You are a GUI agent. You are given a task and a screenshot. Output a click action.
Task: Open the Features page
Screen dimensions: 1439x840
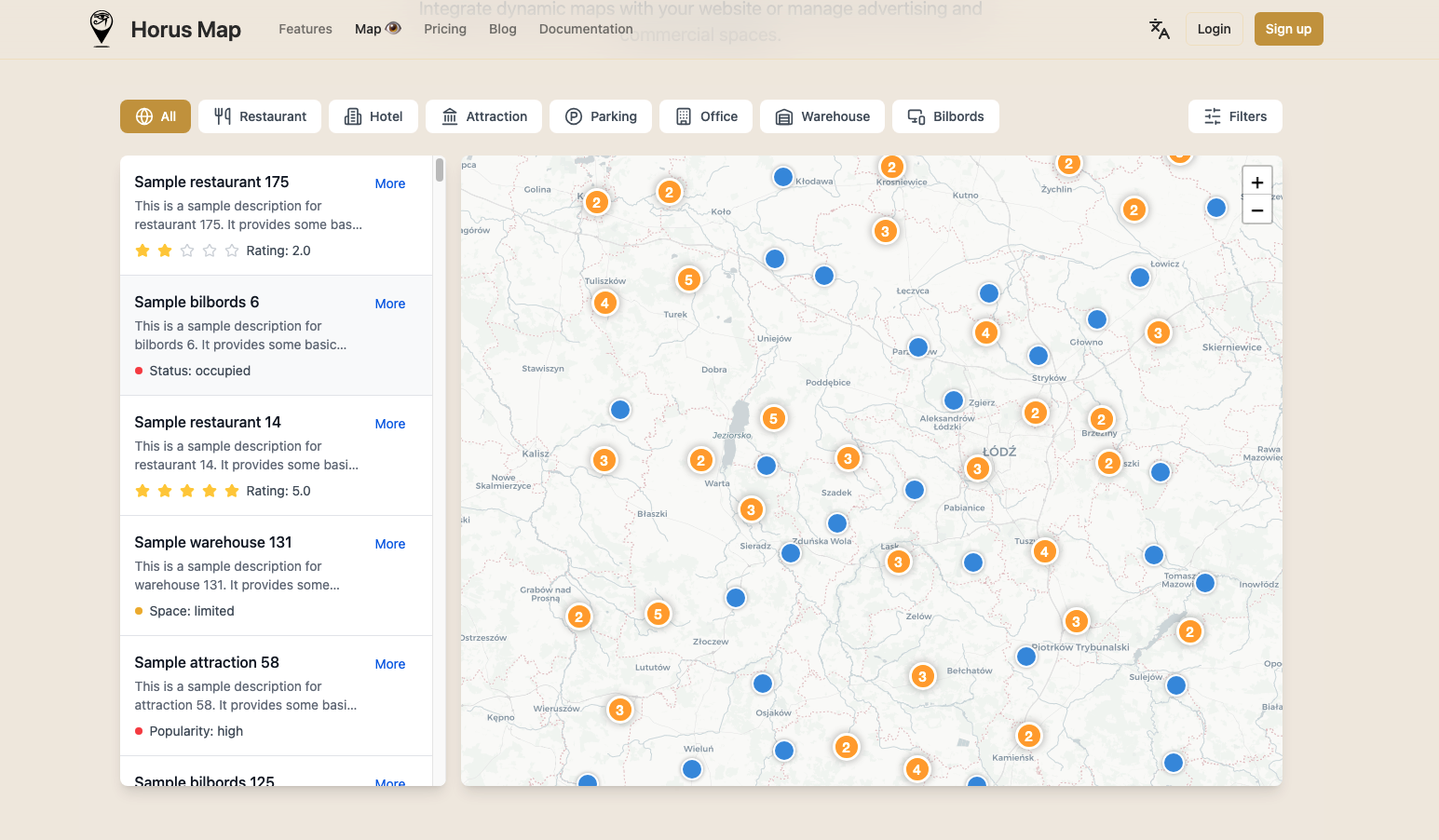click(305, 29)
